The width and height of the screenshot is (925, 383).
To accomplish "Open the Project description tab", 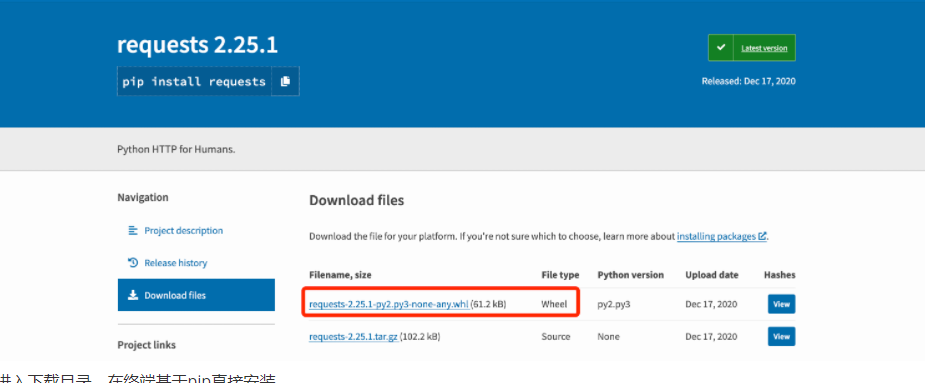I will [183, 230].
